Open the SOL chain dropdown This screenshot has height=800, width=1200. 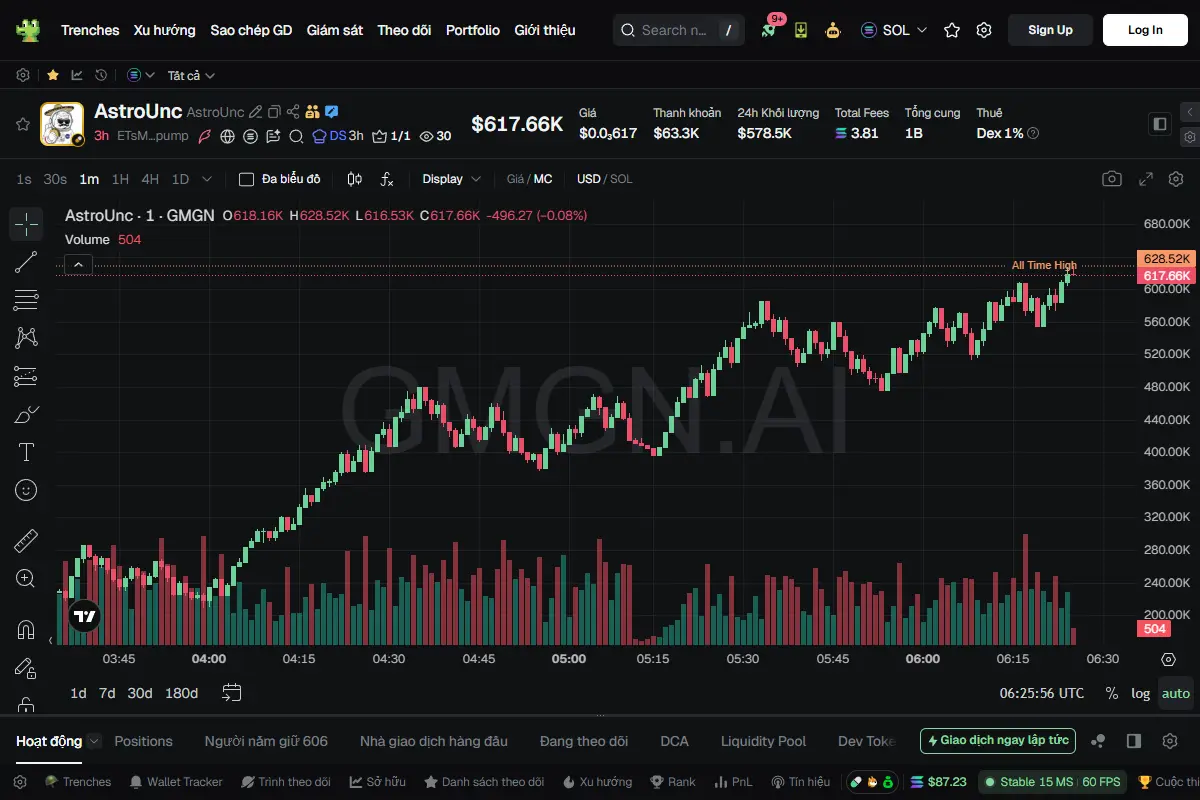click(x=894, y=30)
